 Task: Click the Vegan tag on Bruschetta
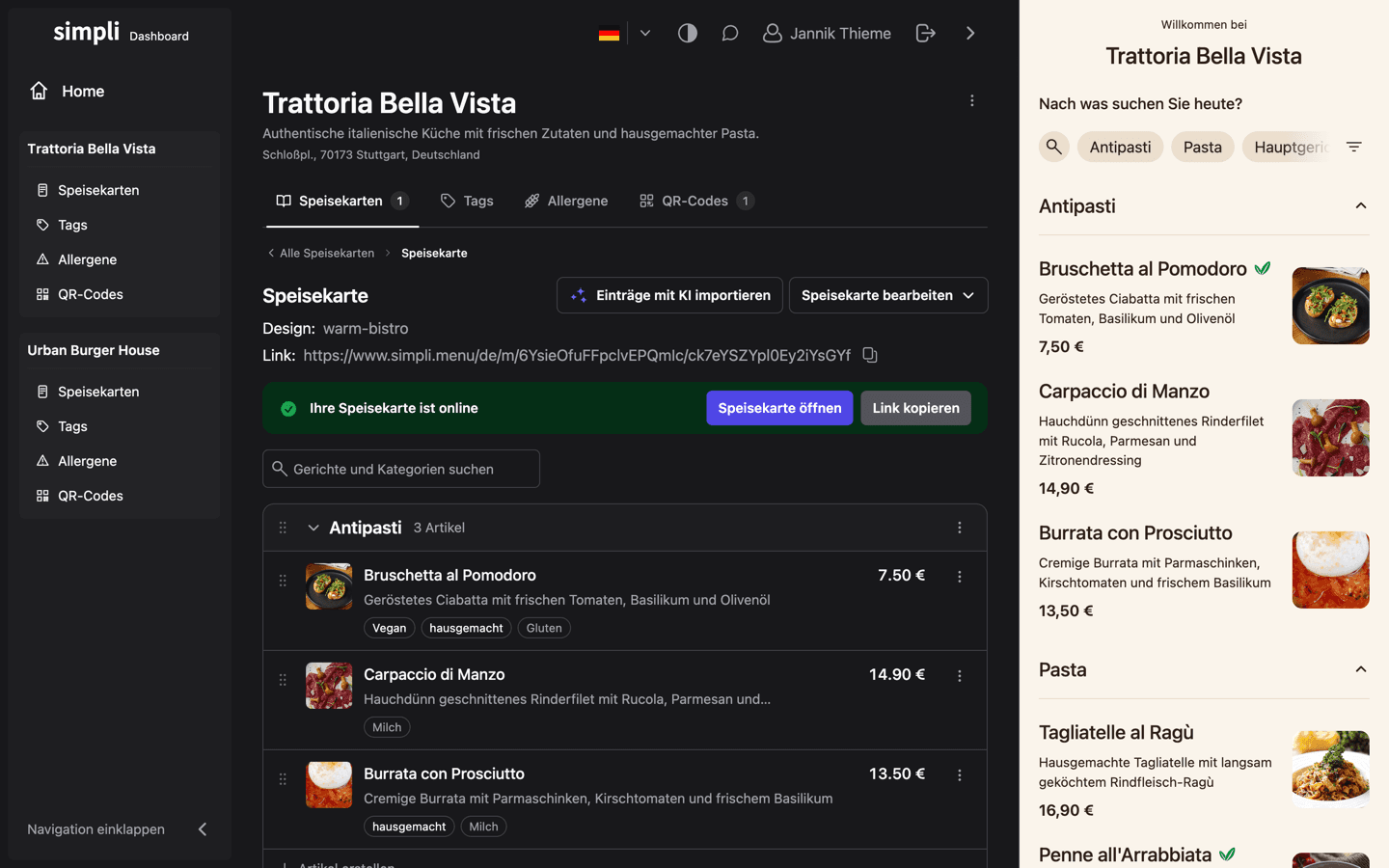(390, 628)
